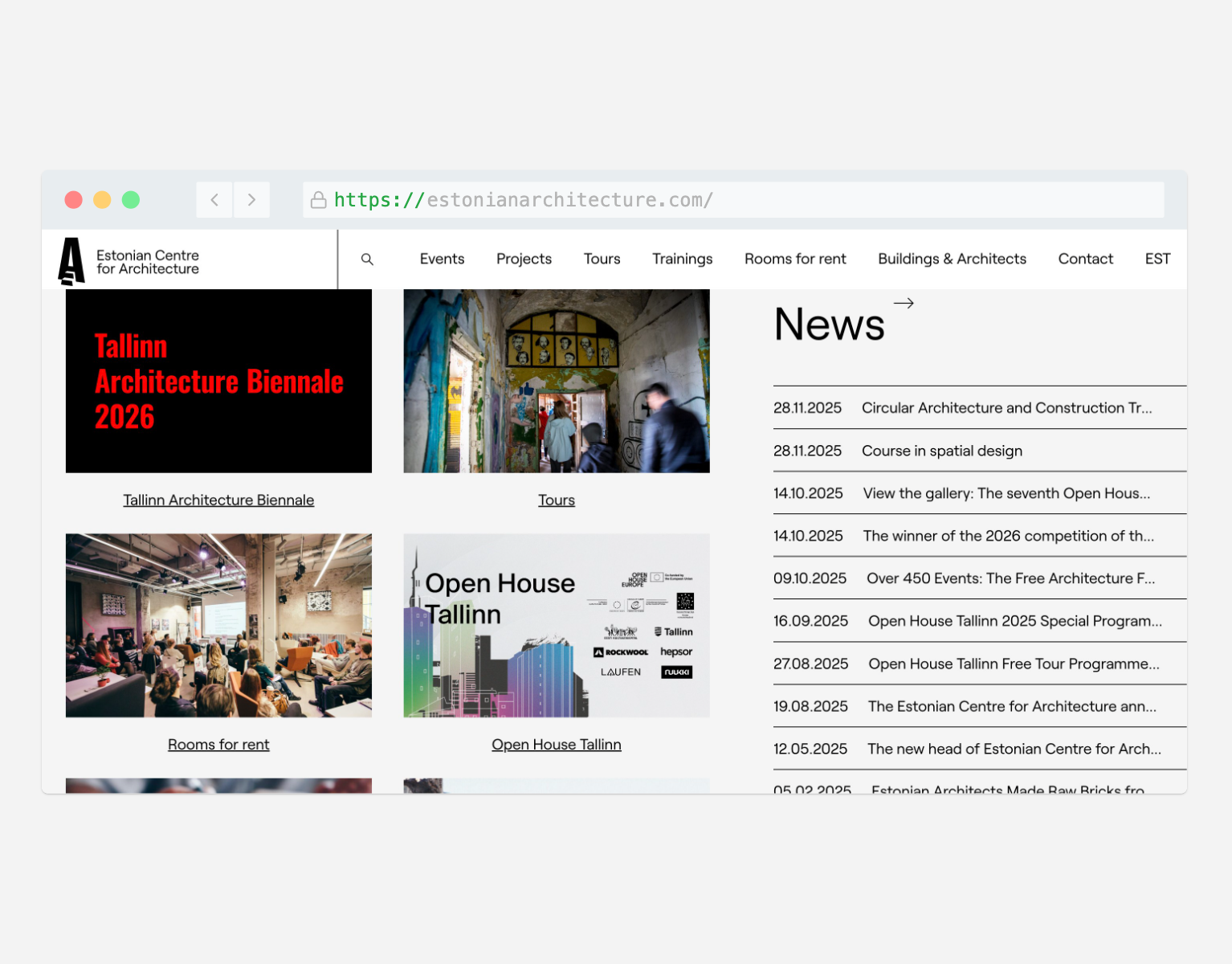Click the graffiti corridor Tours photo
This screenshot has height=964, width=1232.
(557, 381)
